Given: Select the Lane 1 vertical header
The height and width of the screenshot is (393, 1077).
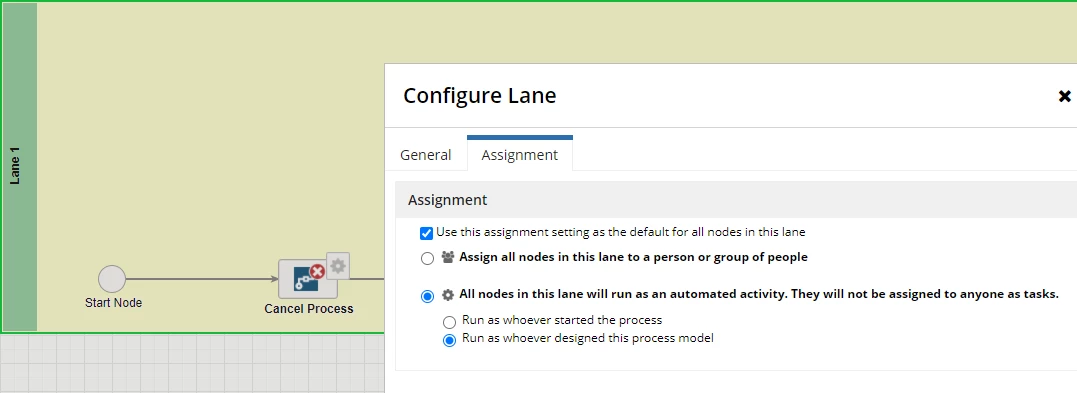Looking at the screenshot, I should pos(19,168).
